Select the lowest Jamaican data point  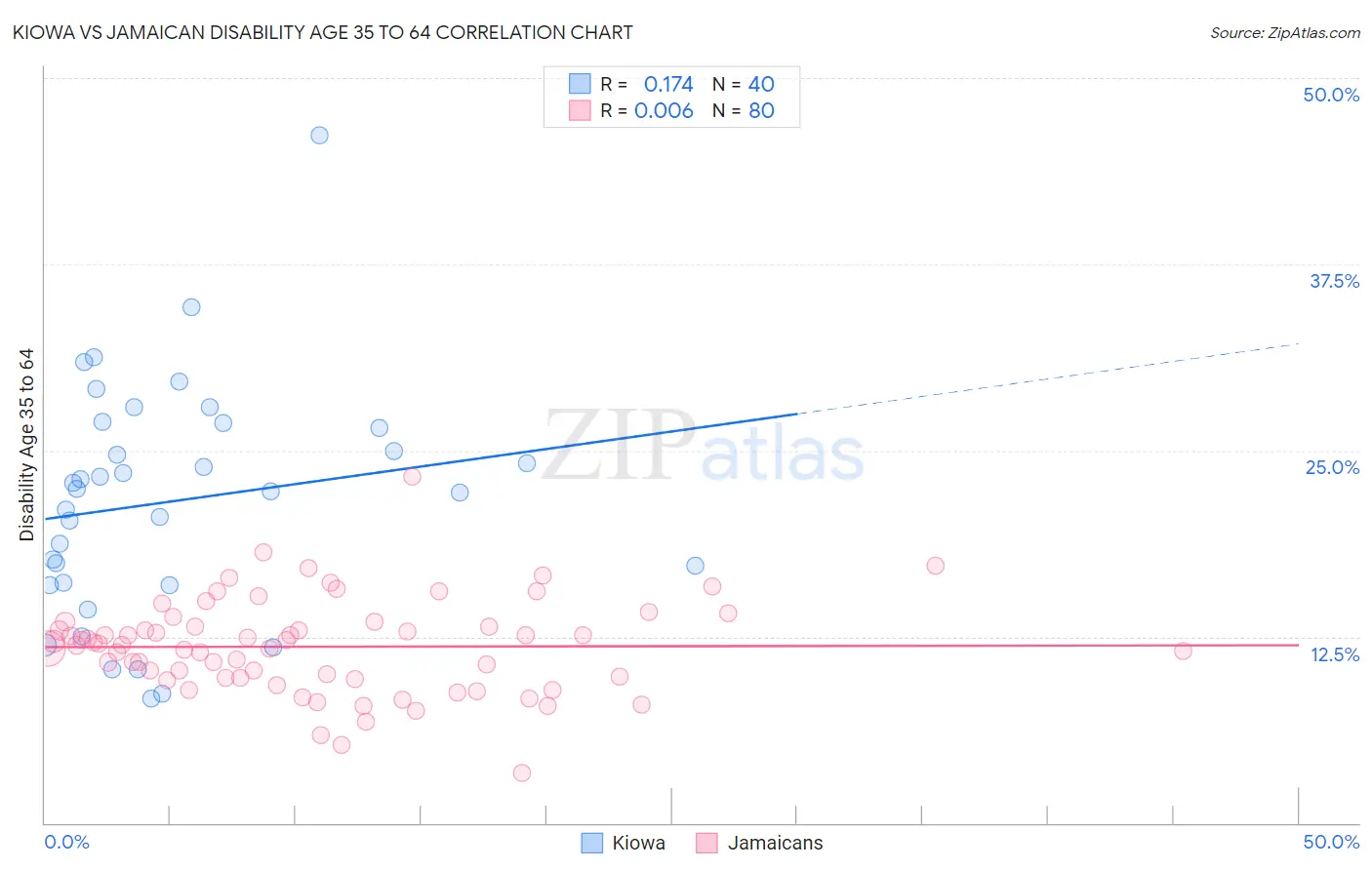pos(522,773)
